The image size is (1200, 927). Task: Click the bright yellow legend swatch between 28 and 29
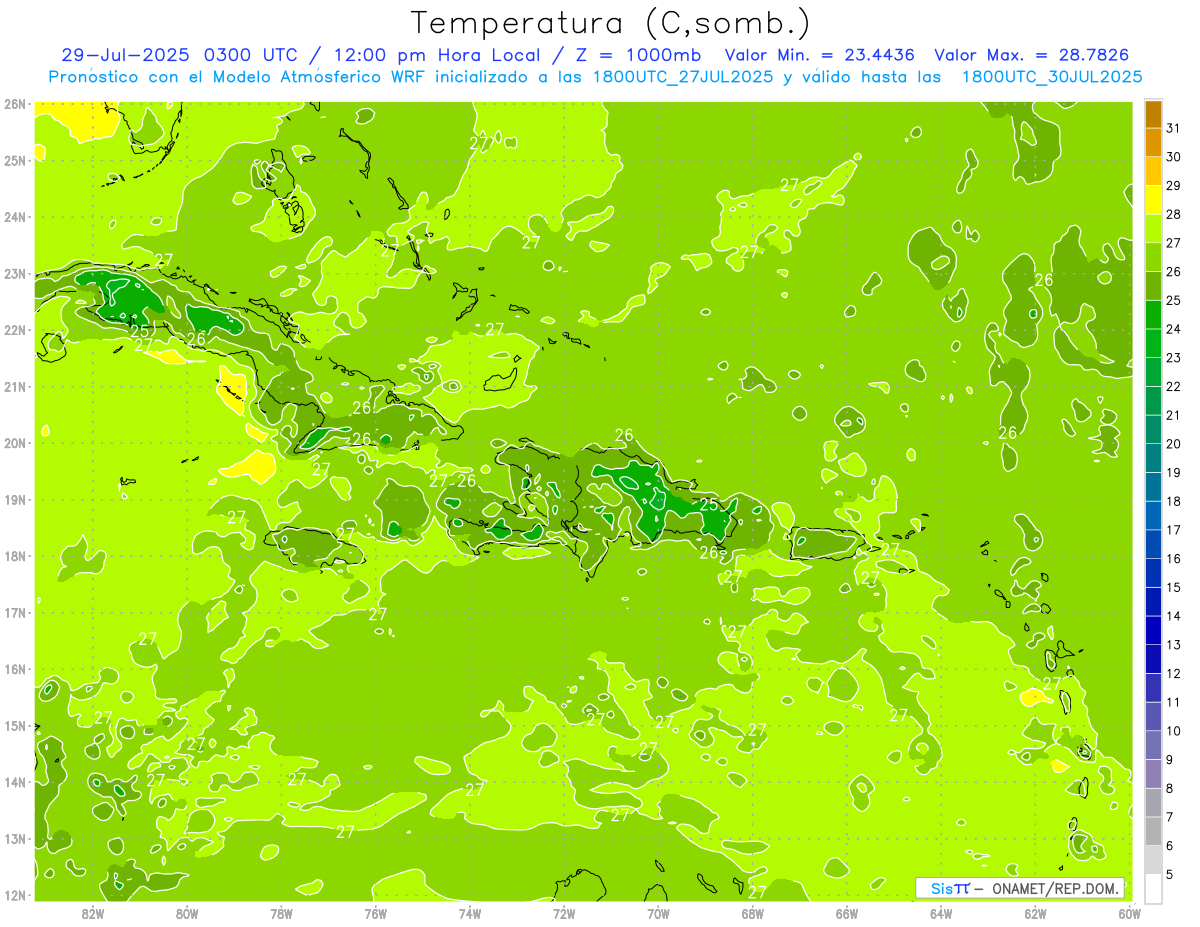pos(1153,200)
